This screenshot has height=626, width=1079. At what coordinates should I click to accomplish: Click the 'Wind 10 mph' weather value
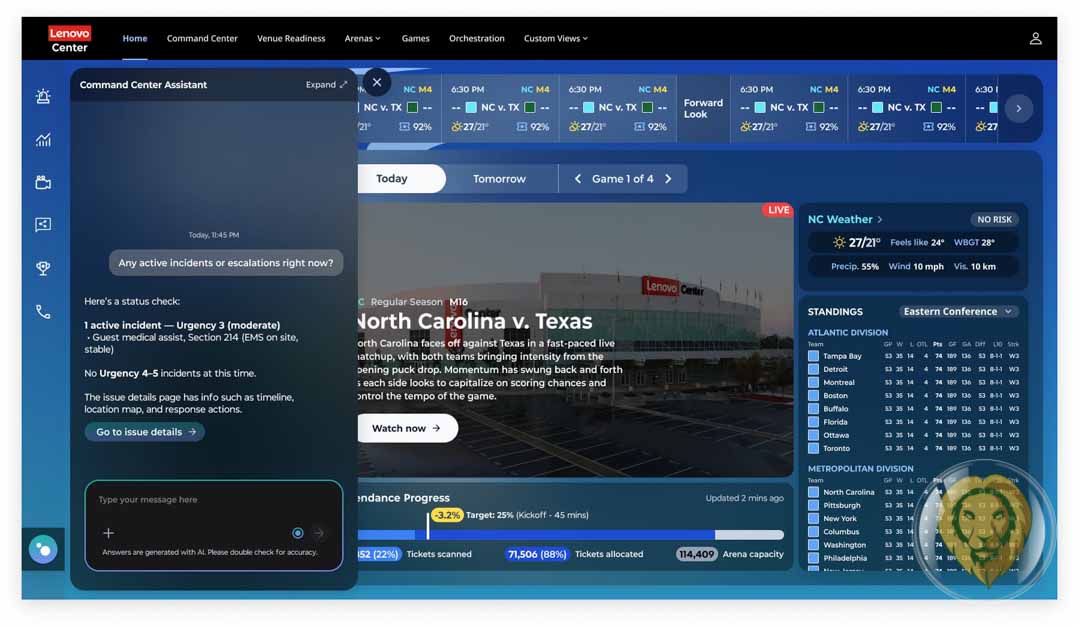[x=916, y=266]
